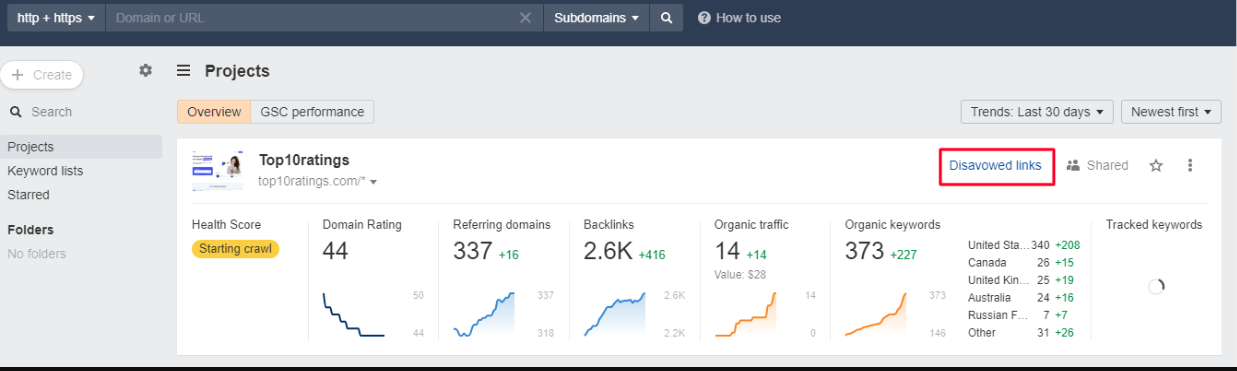Image resolution: width=1237 pixels, height=371 pixels.
Task: Star the Top10ratings project
Action: coord(1156,165)
